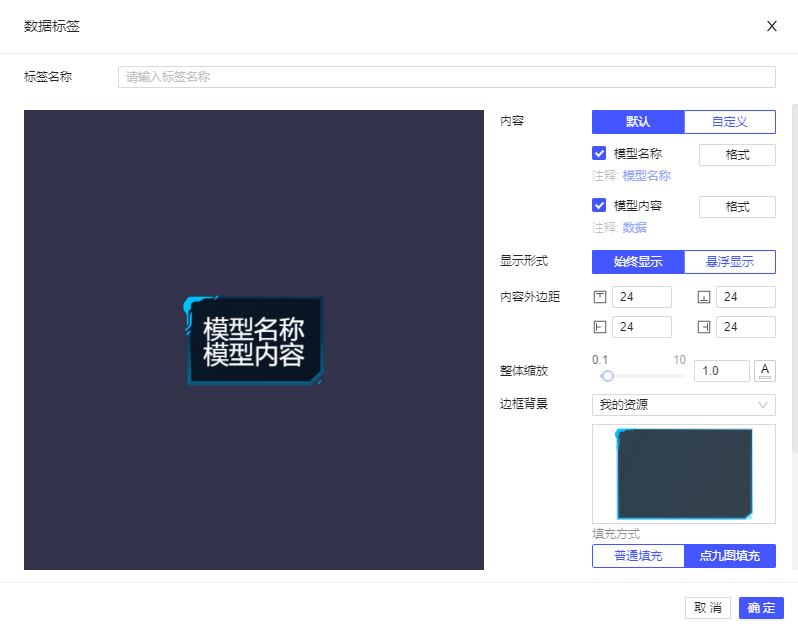Select 普通填充 fill method
This screenshot has height=631, width=798.
point(638,556)
